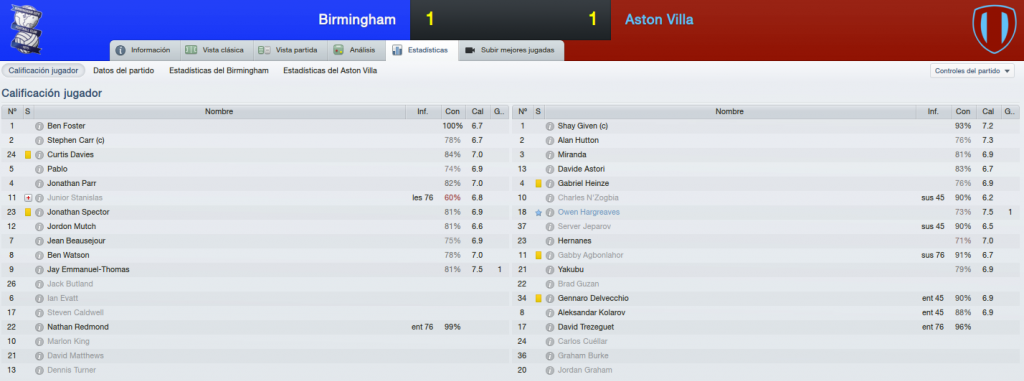Open Jay Emmanuel-Thomas player link

coord(88,270)
